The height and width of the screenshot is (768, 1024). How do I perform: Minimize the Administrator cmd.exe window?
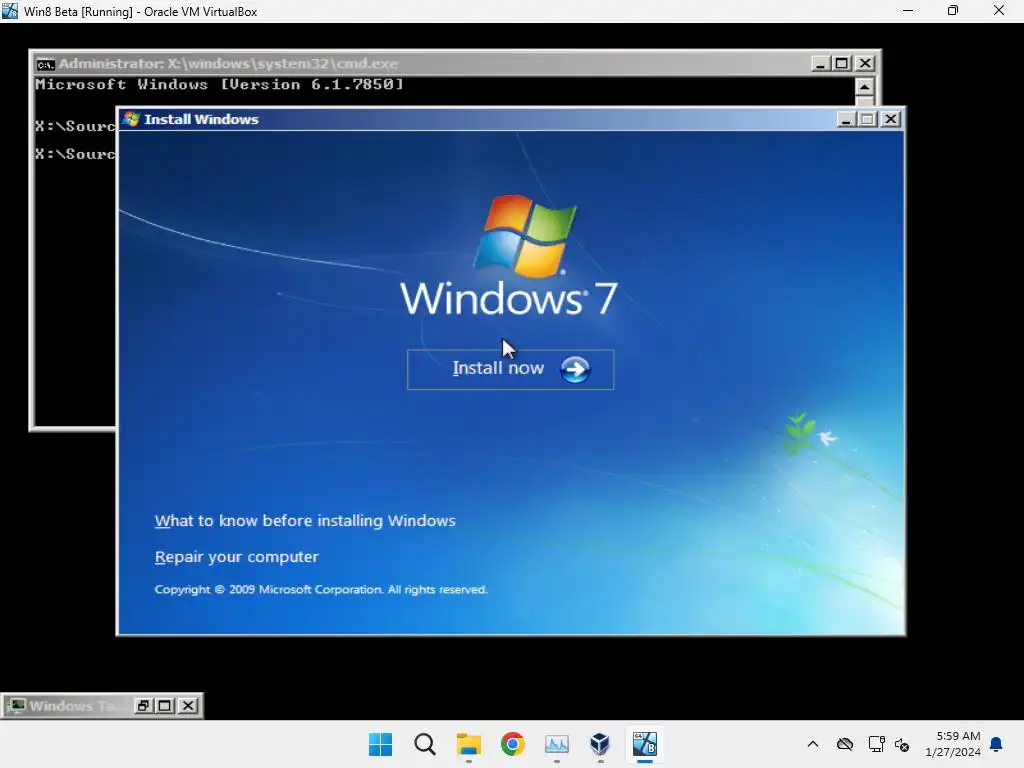(820, 63)
